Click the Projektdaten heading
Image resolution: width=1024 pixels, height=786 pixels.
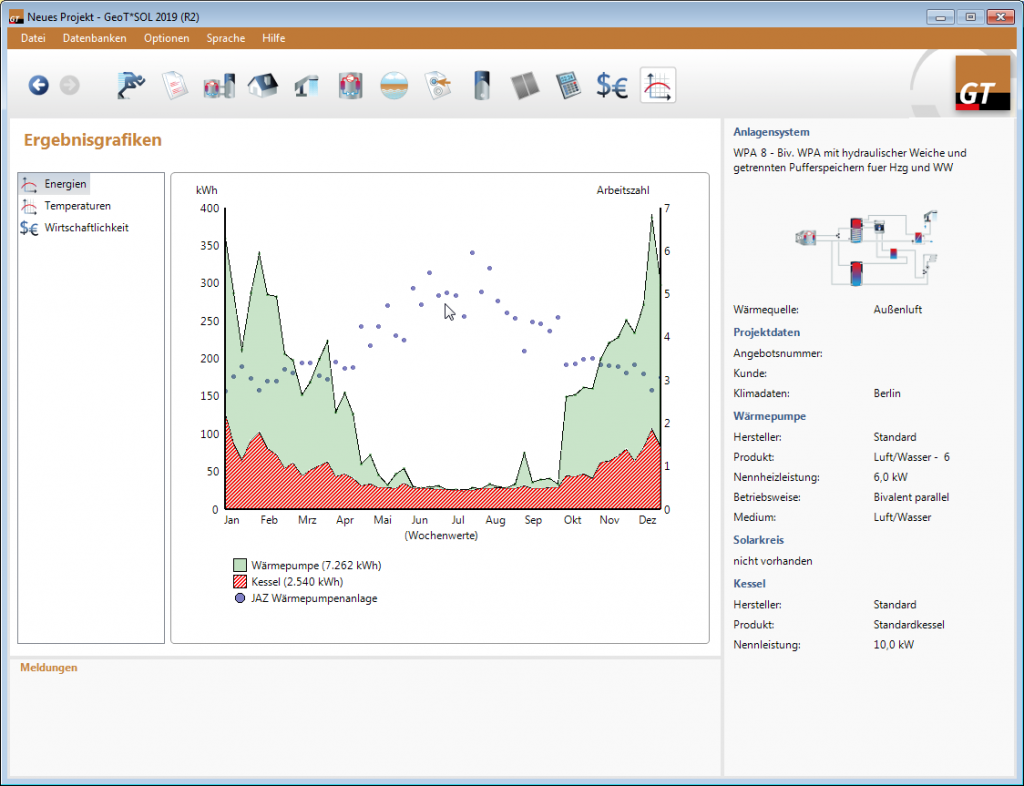[x=767, y=332]
